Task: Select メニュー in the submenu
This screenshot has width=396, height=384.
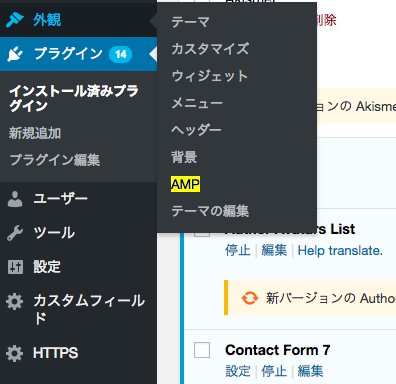Action: [197, 103]
